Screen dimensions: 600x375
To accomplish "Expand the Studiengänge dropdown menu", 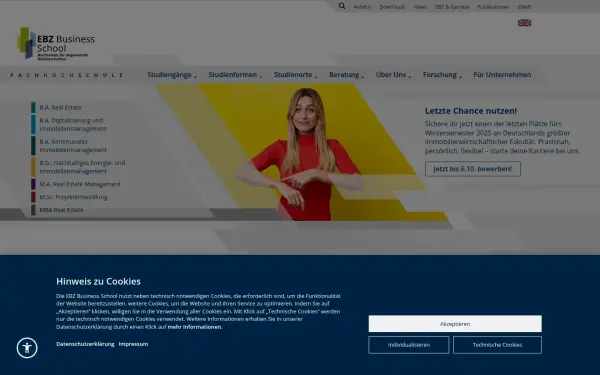I will (x=172, y=75).
